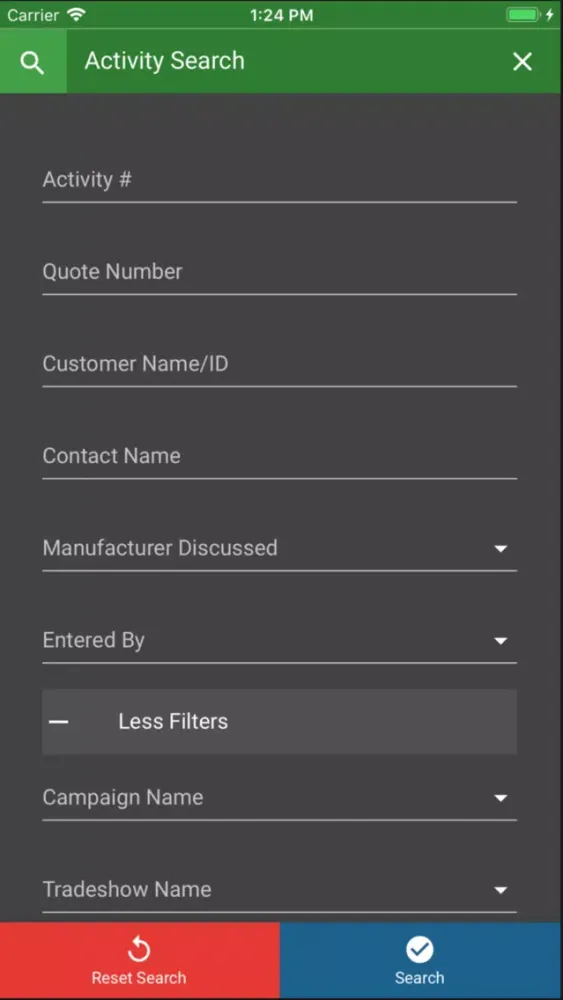The image size is (563, 1000).
Task: Tap the Manufacturer Discussed field label
Action: pos(160,548)
